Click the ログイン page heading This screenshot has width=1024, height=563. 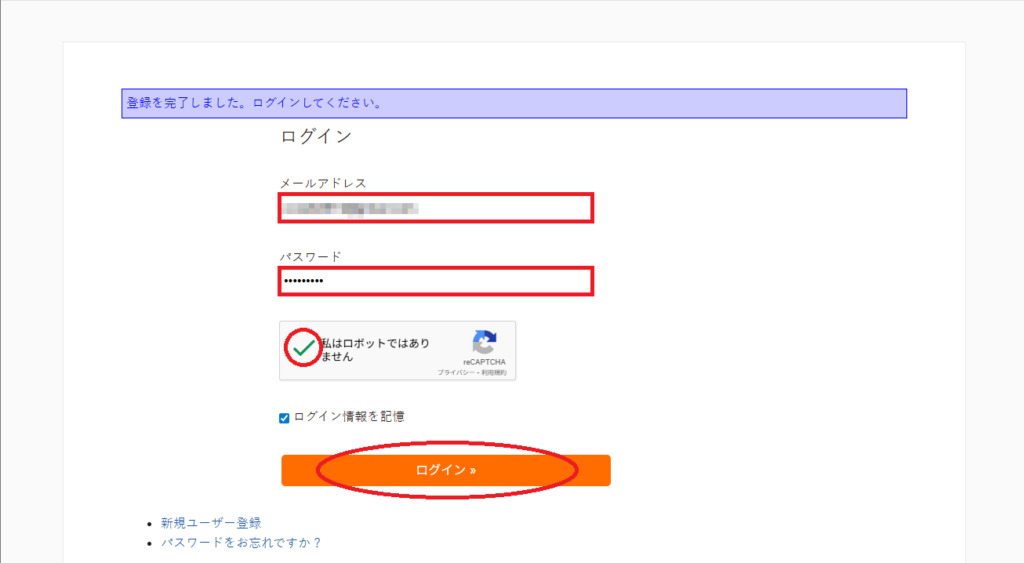(315, 137)
